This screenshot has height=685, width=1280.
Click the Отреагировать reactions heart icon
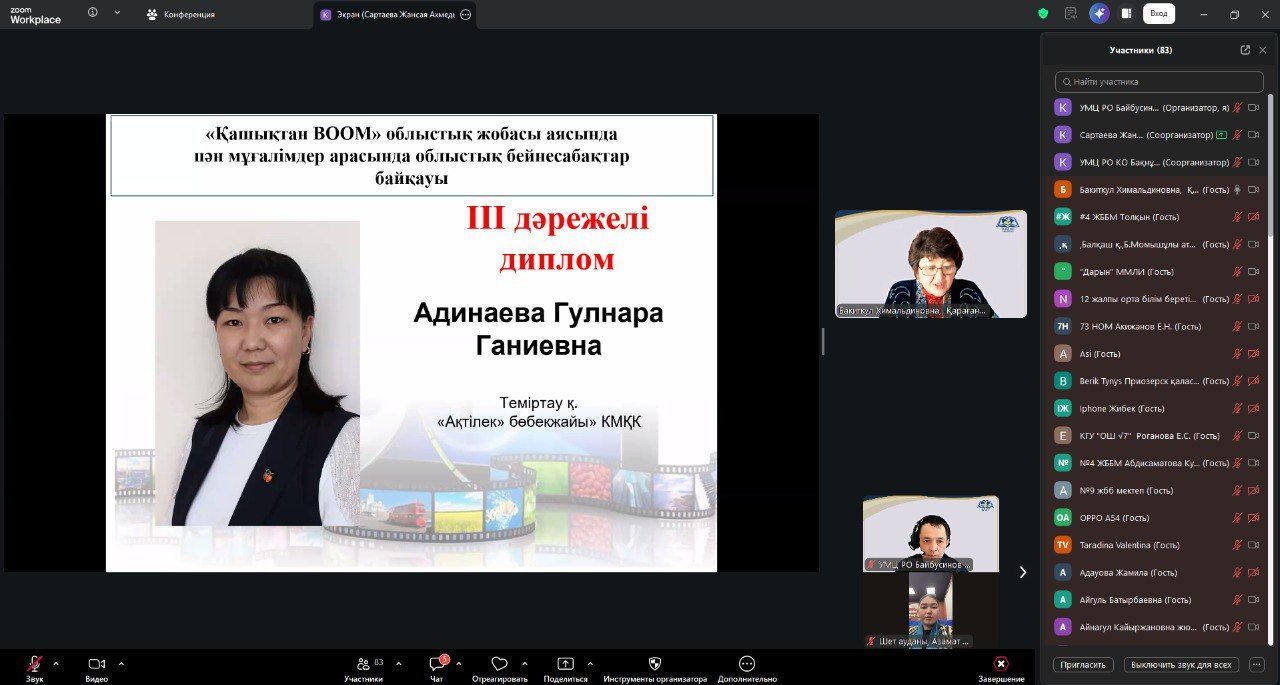[x=499, y=666]
